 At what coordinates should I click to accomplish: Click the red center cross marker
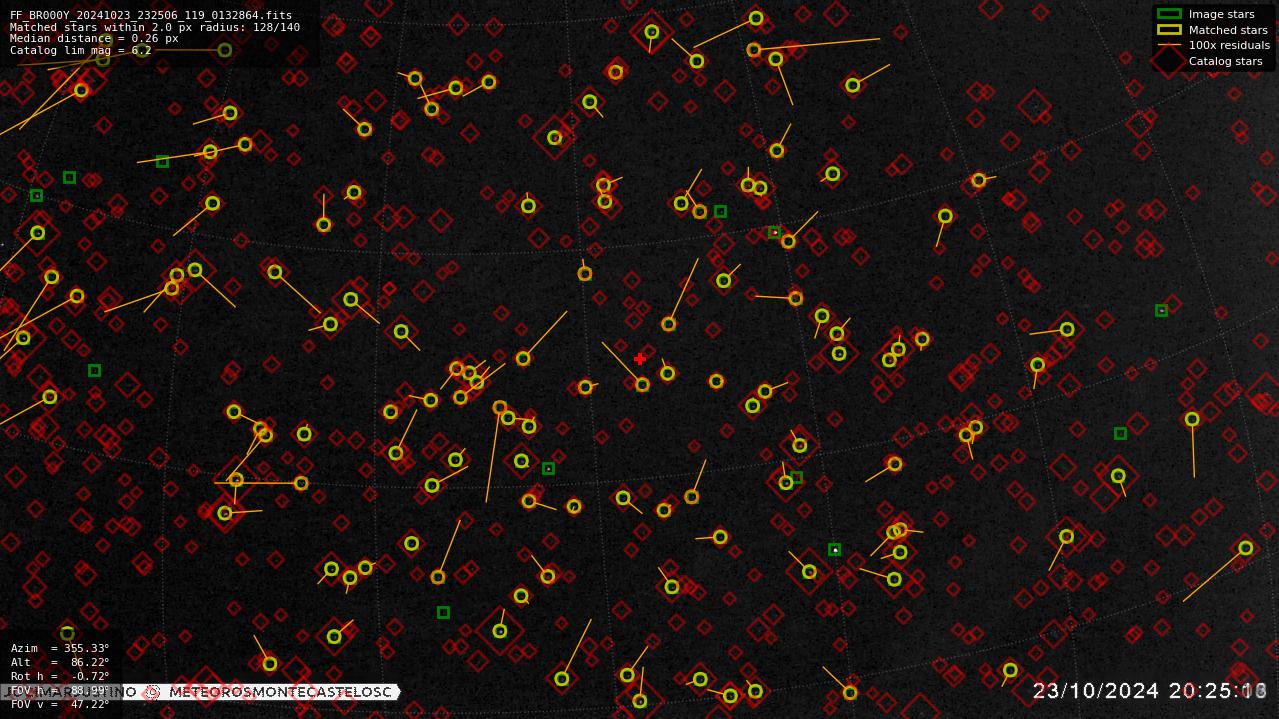(640, 359)
